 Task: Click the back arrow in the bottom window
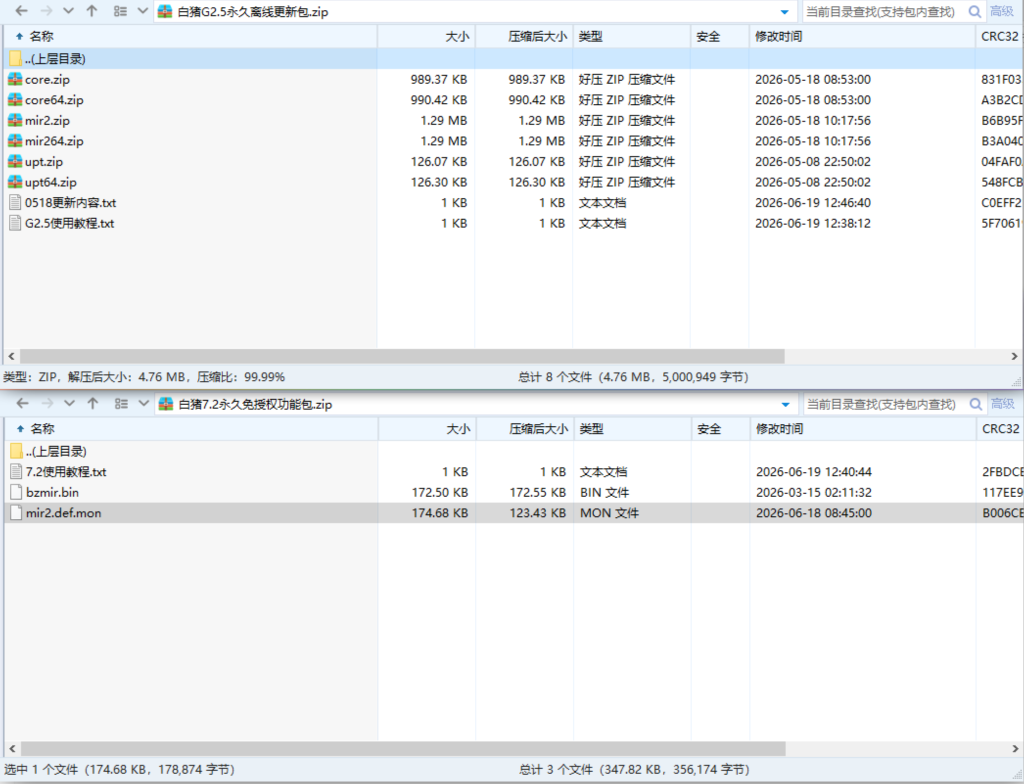(22, 404)
